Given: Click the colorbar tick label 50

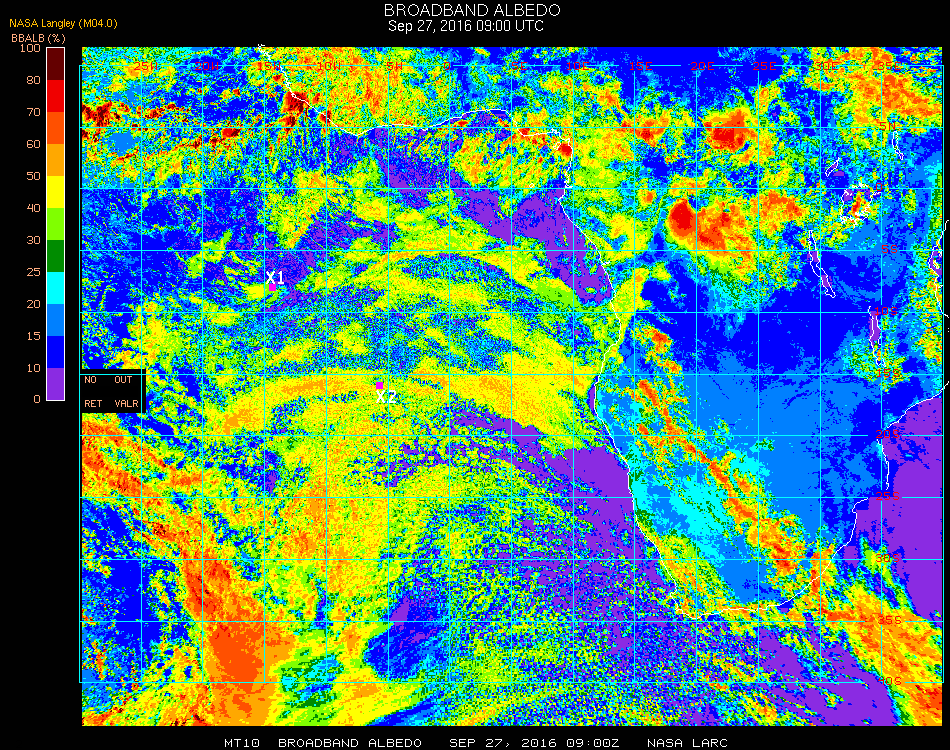Looking at the screenshot, I should pyautogui.click(x=33, y=176).
